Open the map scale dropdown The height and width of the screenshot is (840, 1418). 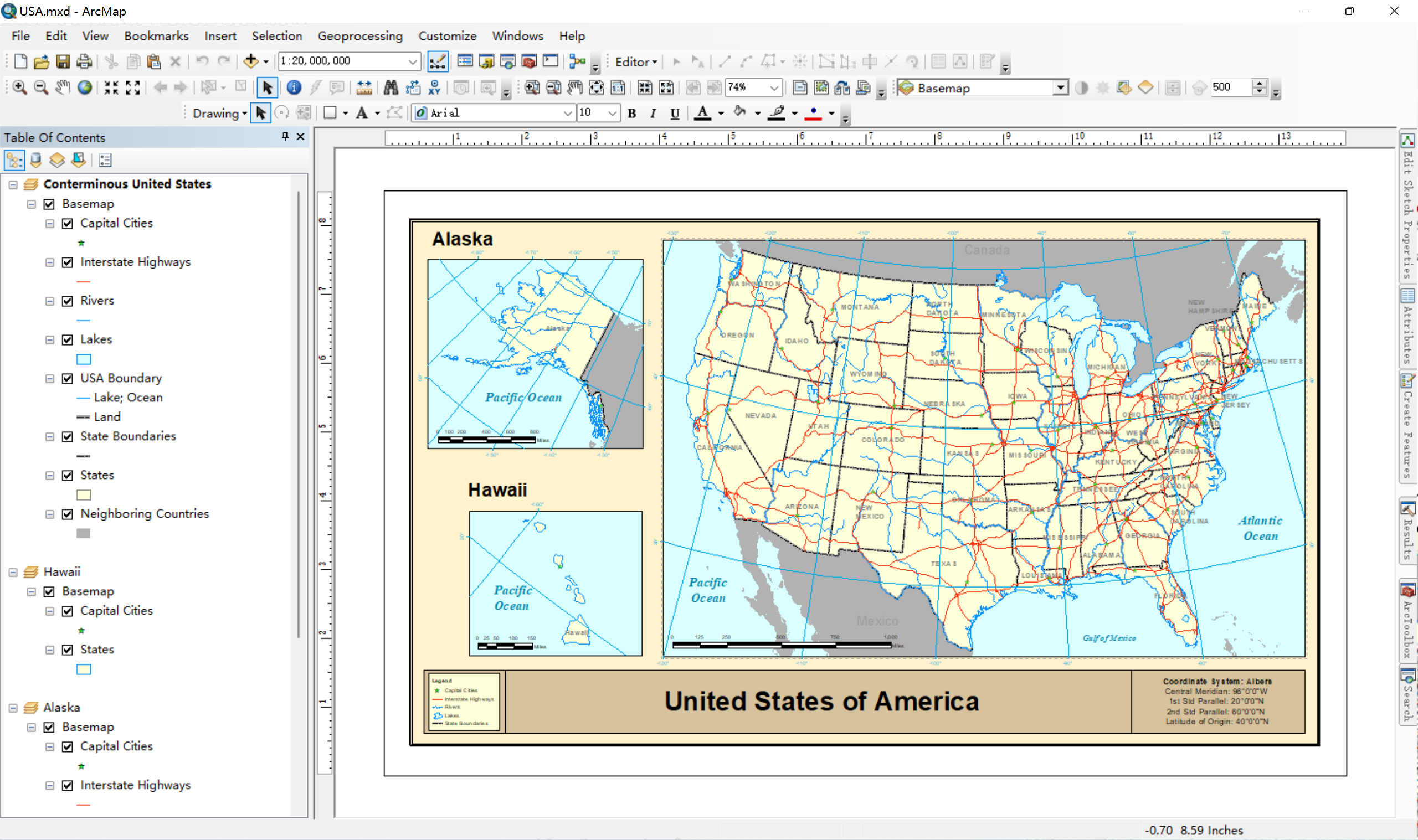tap(413, 61)
